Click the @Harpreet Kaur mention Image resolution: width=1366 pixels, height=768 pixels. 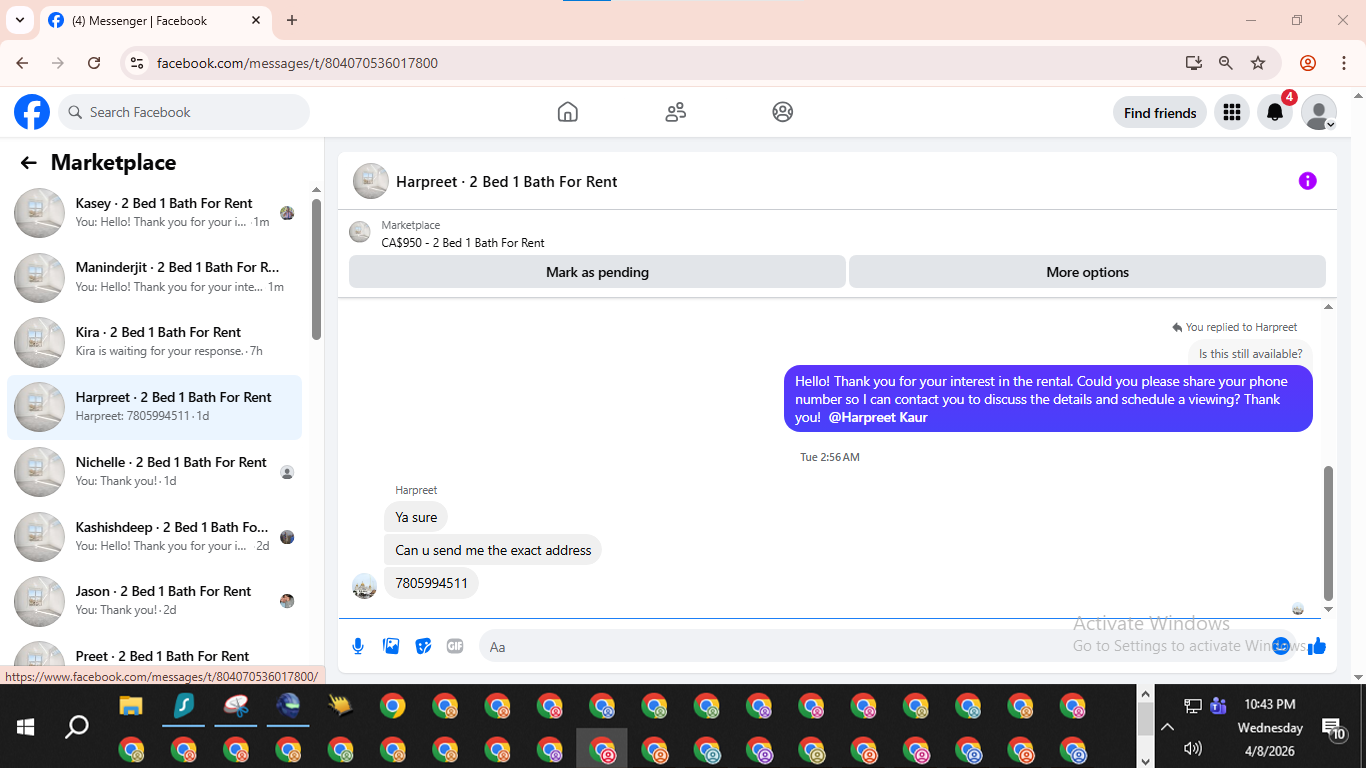(878, 417)
